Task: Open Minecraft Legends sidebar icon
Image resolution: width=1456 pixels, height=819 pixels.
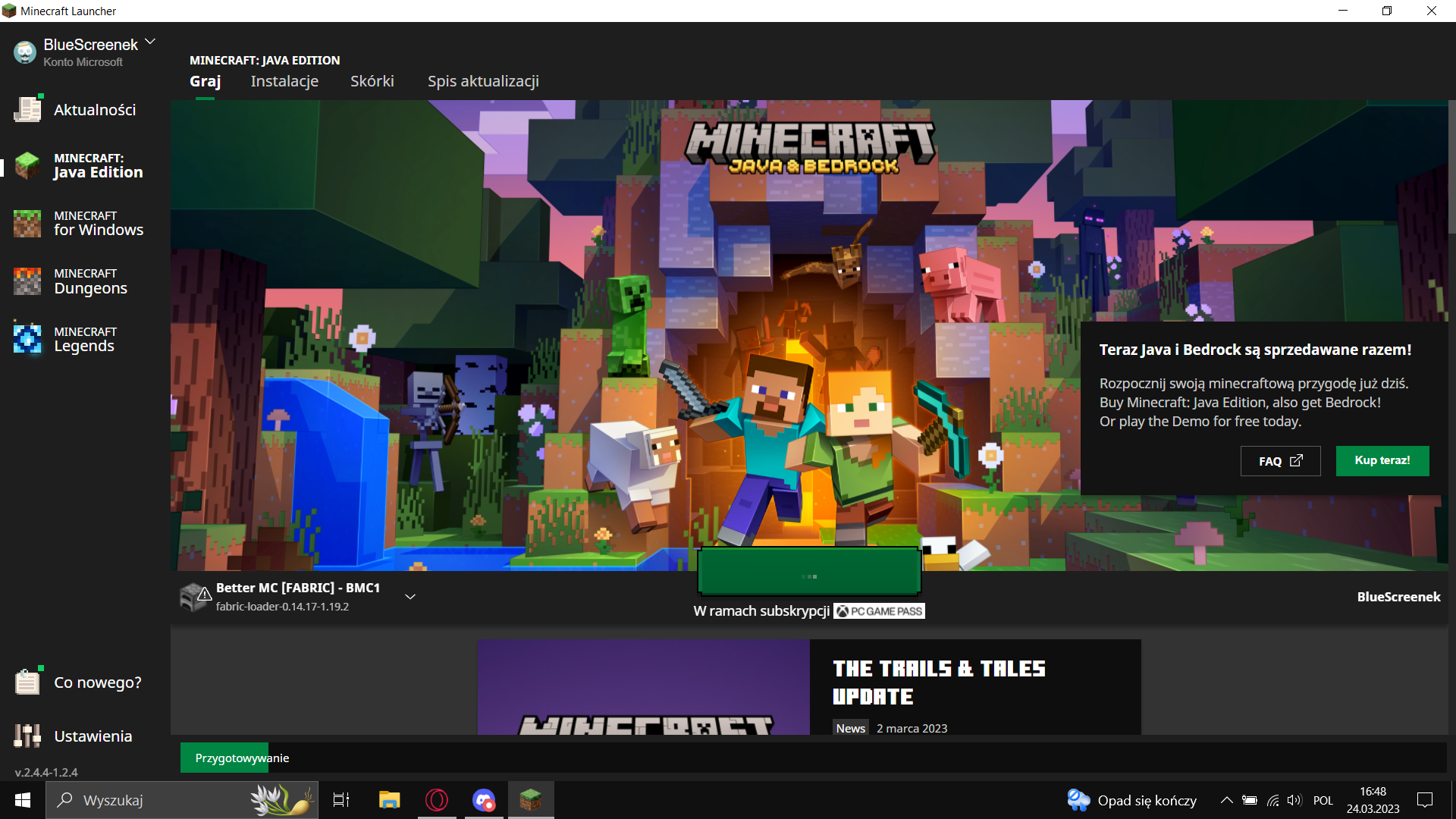Action: point(27,339)
